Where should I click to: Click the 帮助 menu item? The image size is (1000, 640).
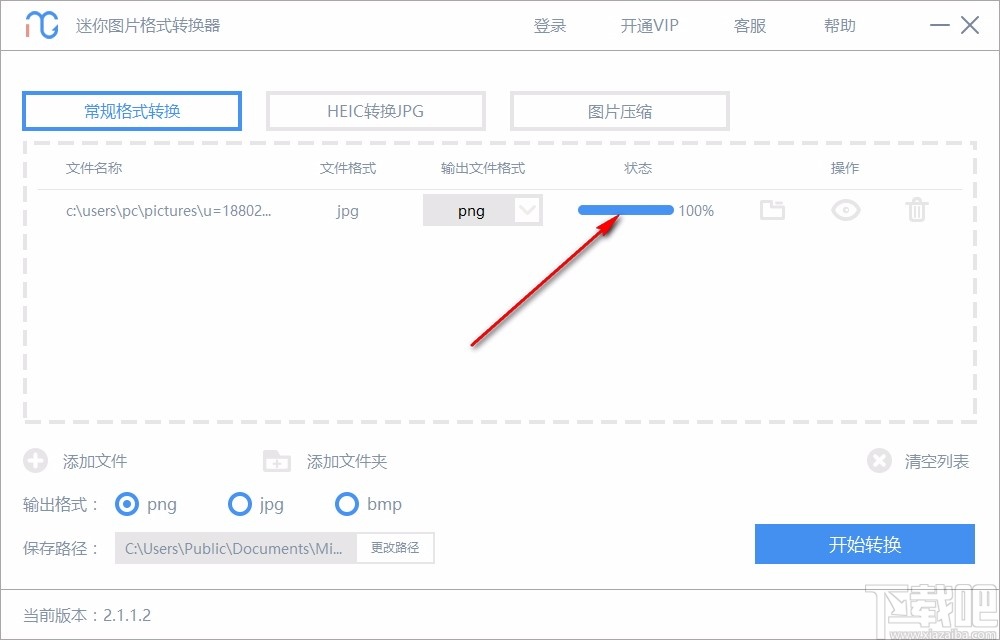point(839,25)
